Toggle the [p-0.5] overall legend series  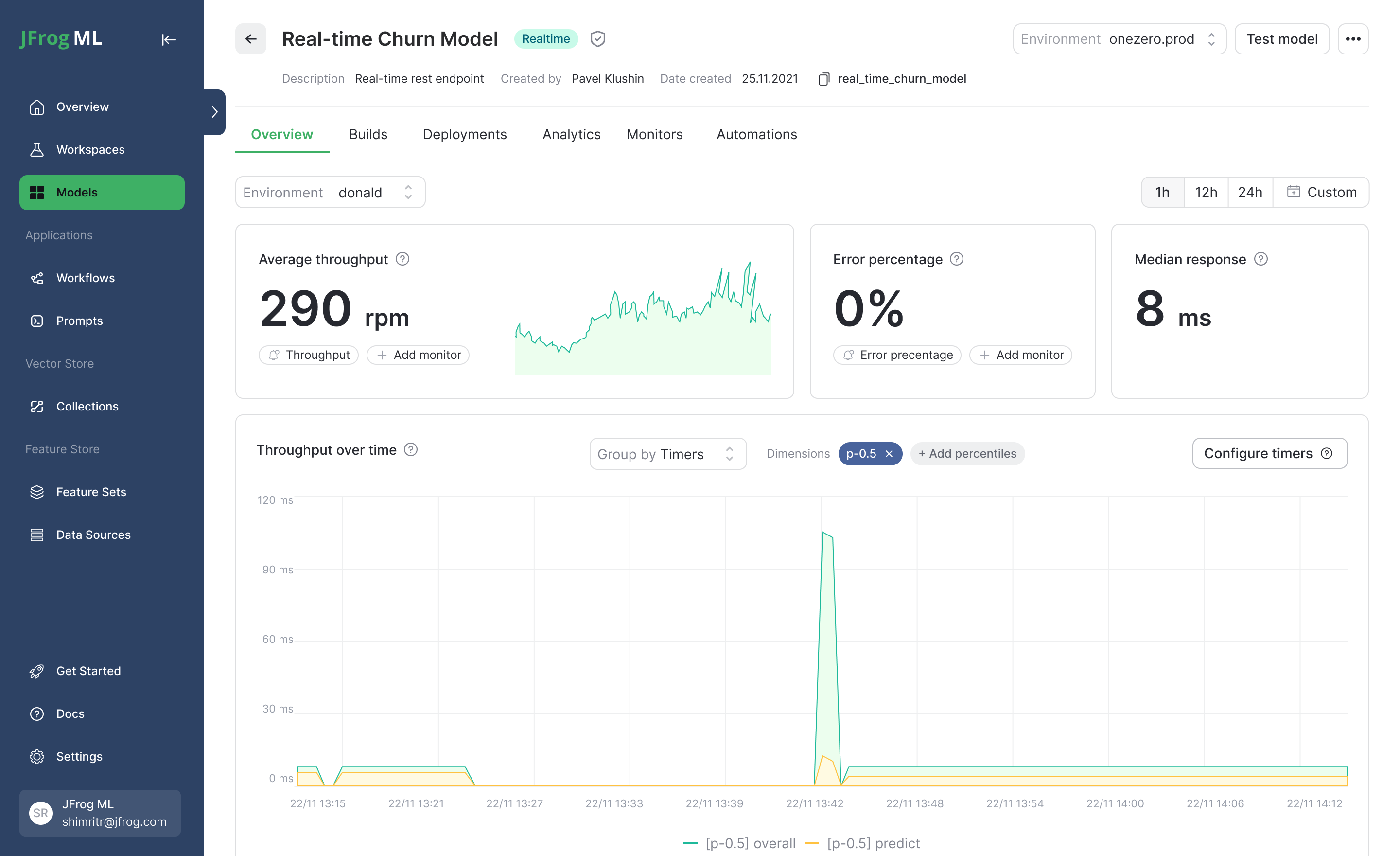(x=738, y=843)
